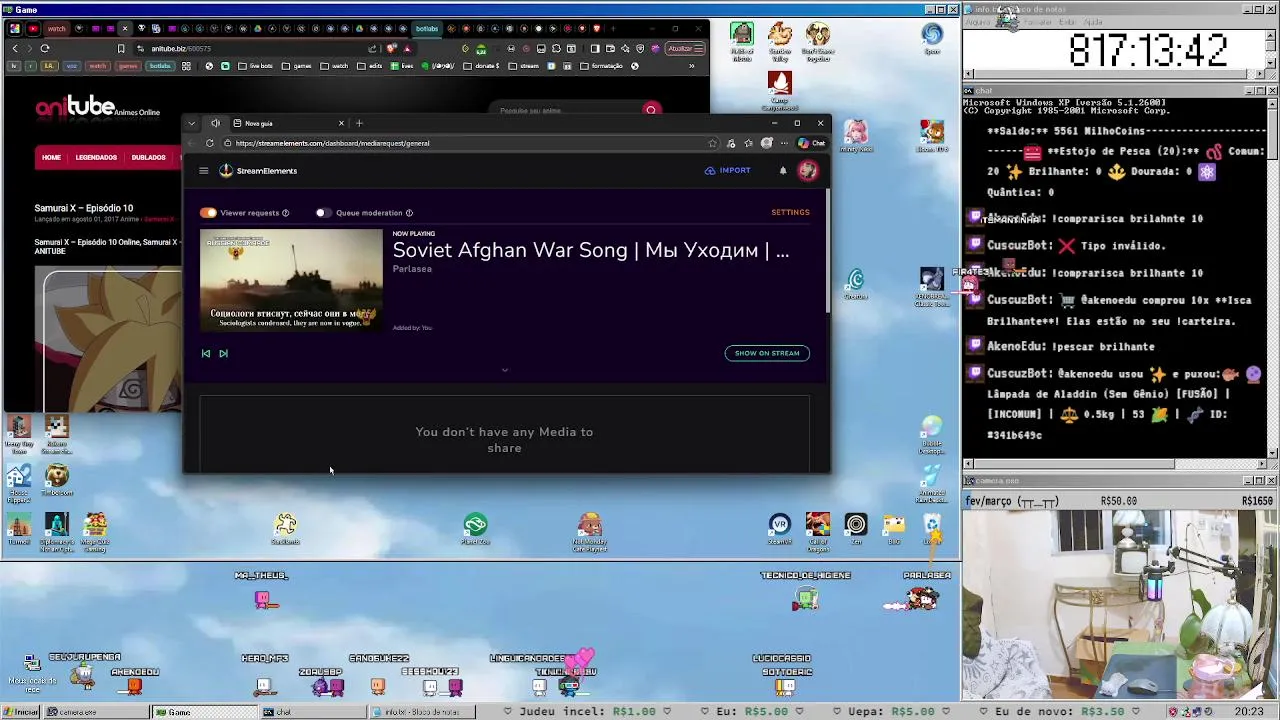Screen dimensions: 1280x720
Task: Expand the bookmarks overflow chevron
Action: (x=691, y=66)
